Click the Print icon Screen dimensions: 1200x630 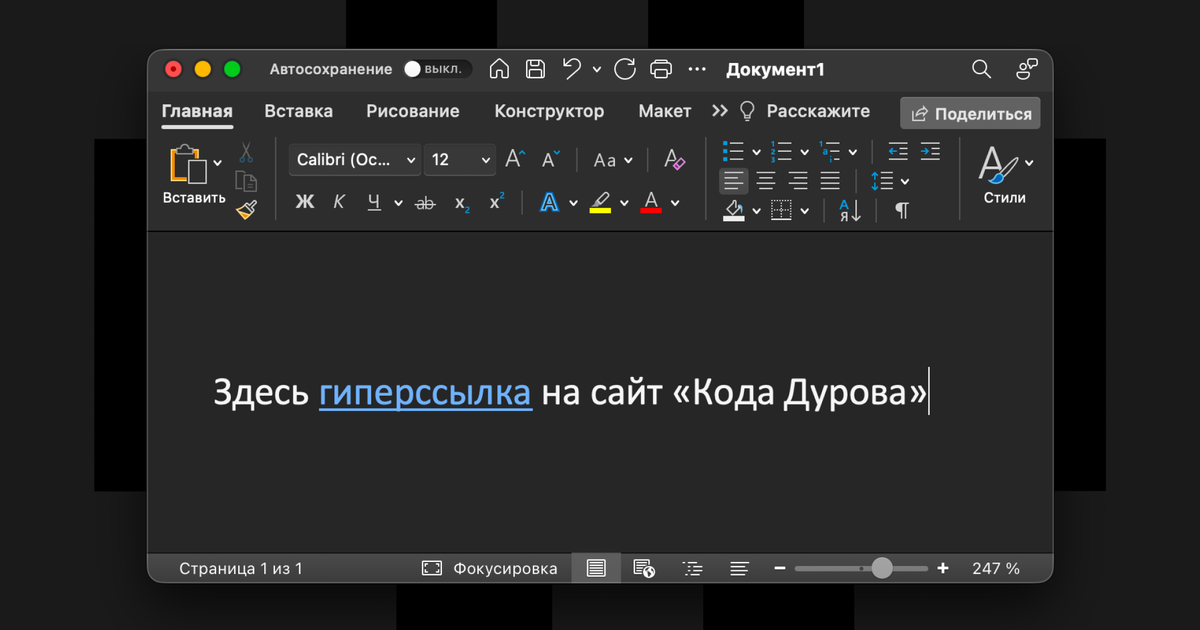point(661,69)
